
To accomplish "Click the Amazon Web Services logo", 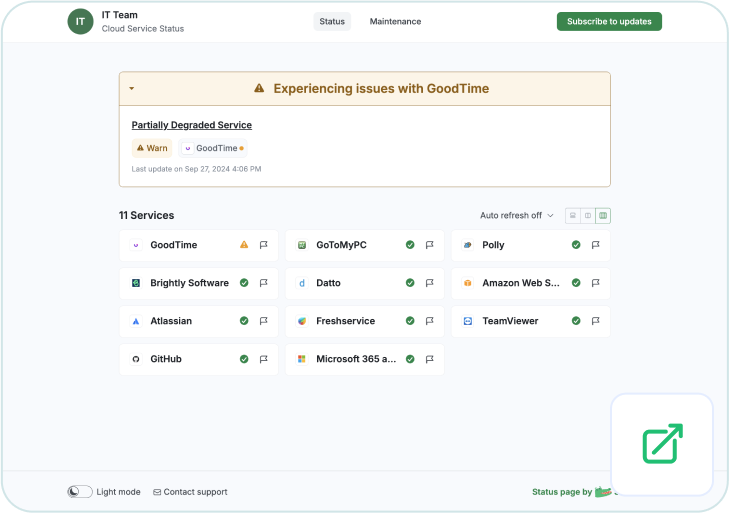I will [x=468, y=283].
